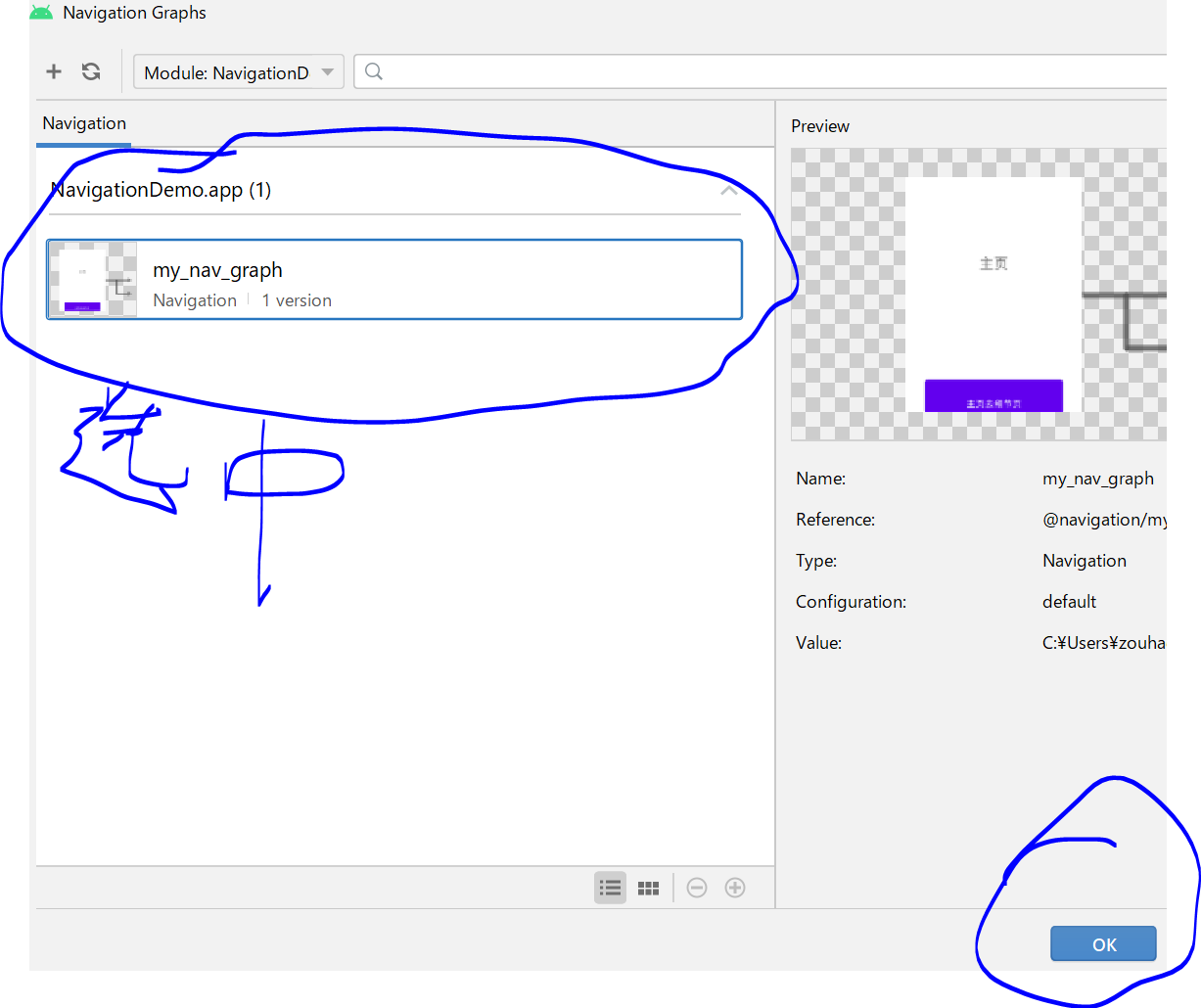
Task: Collapse the NavigationDemo.app section chevron
Action: pos(728,190)
